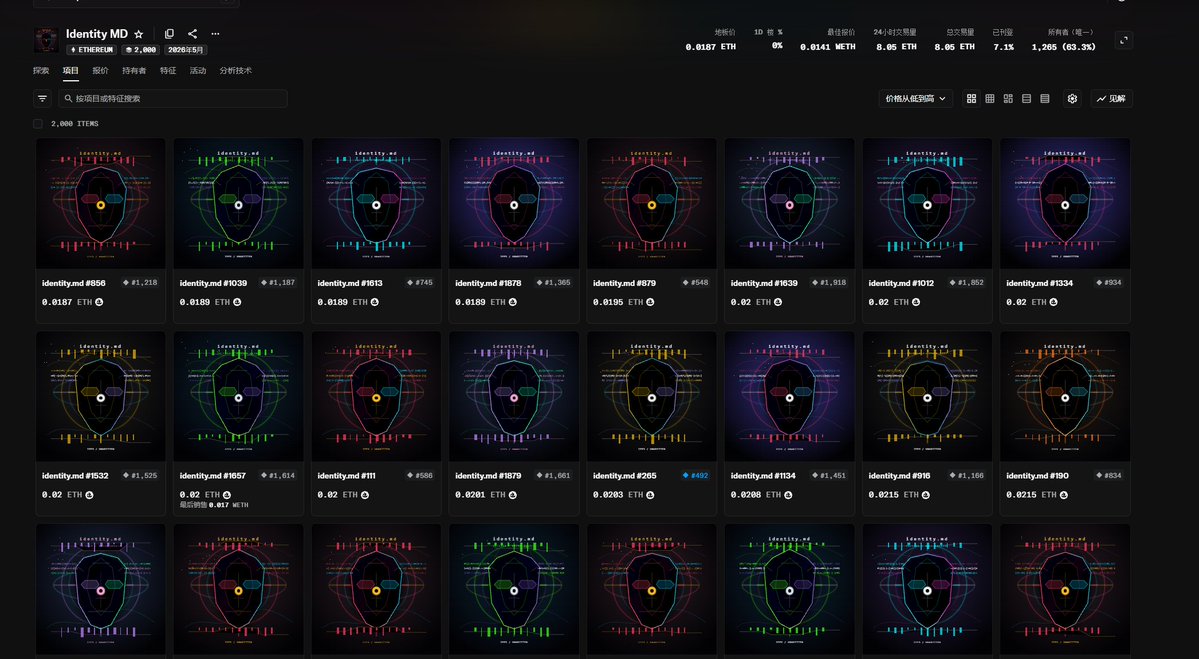Focus the 按项目或特征搜索 search field

(173, 99)
